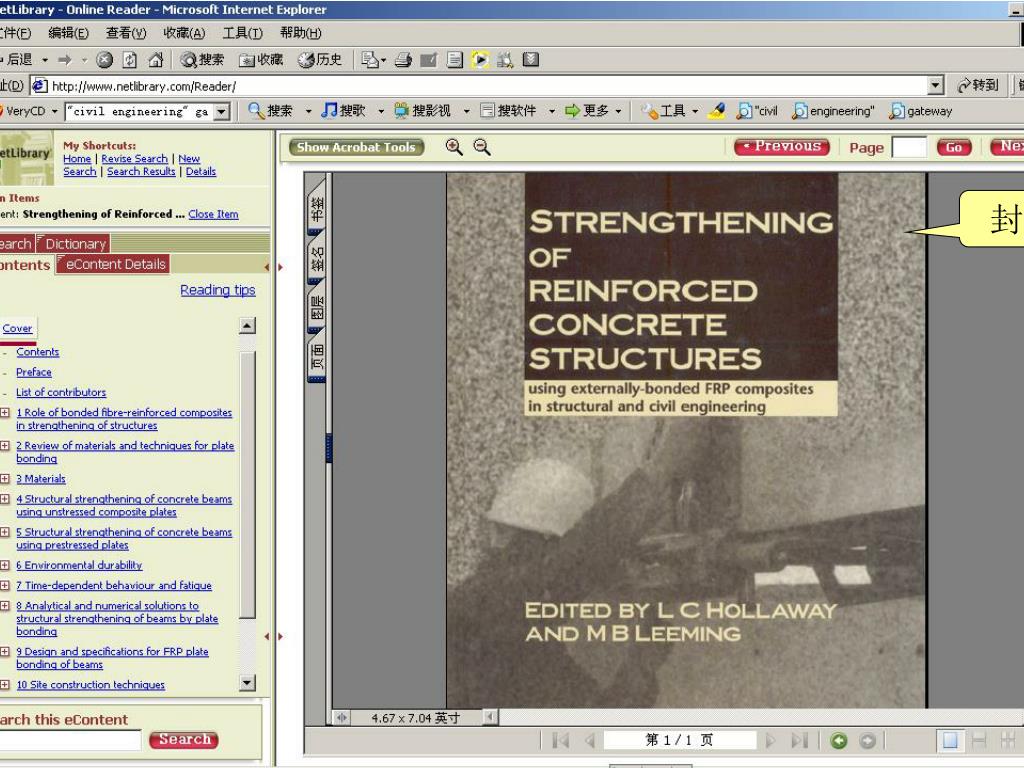The image size is (1024, 768).
Task: Open the 页面 pages side tab
Action: pos(317,358)
